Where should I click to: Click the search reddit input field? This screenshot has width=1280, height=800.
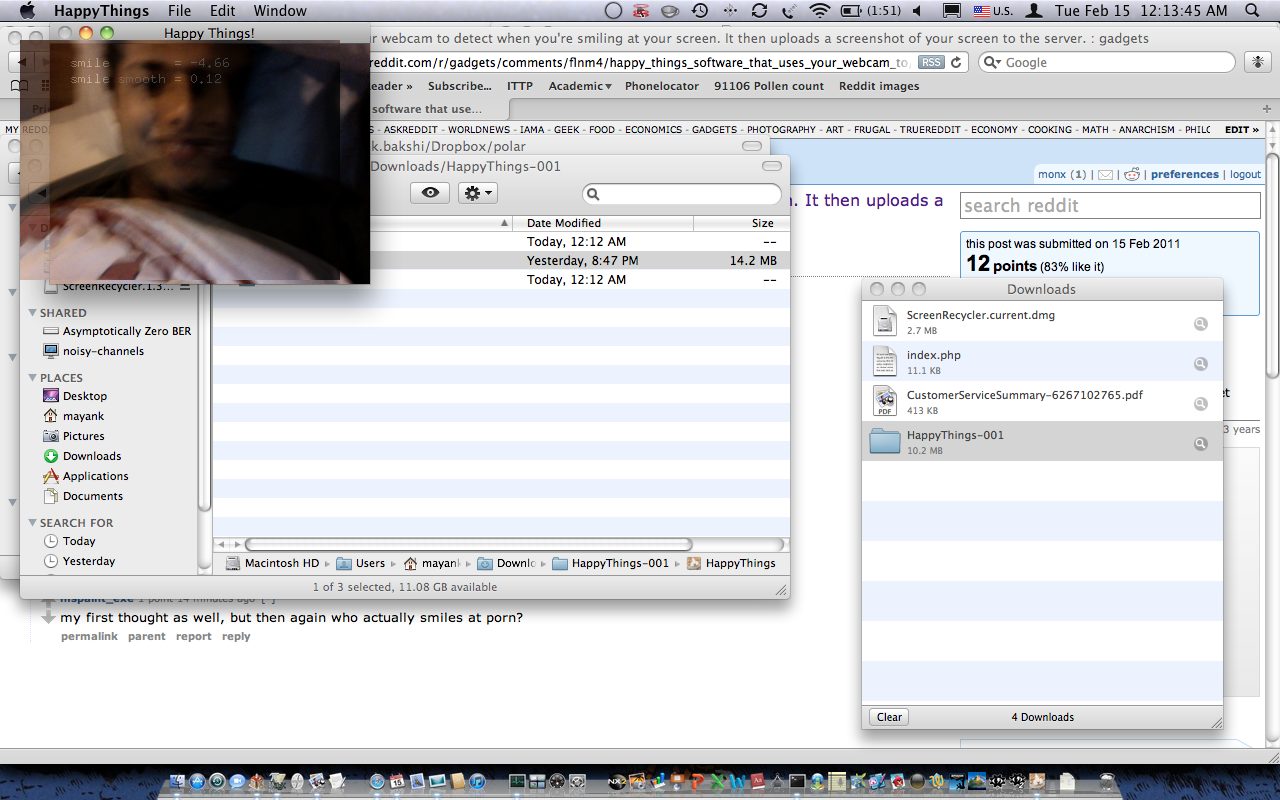[x=1110, y=206]
